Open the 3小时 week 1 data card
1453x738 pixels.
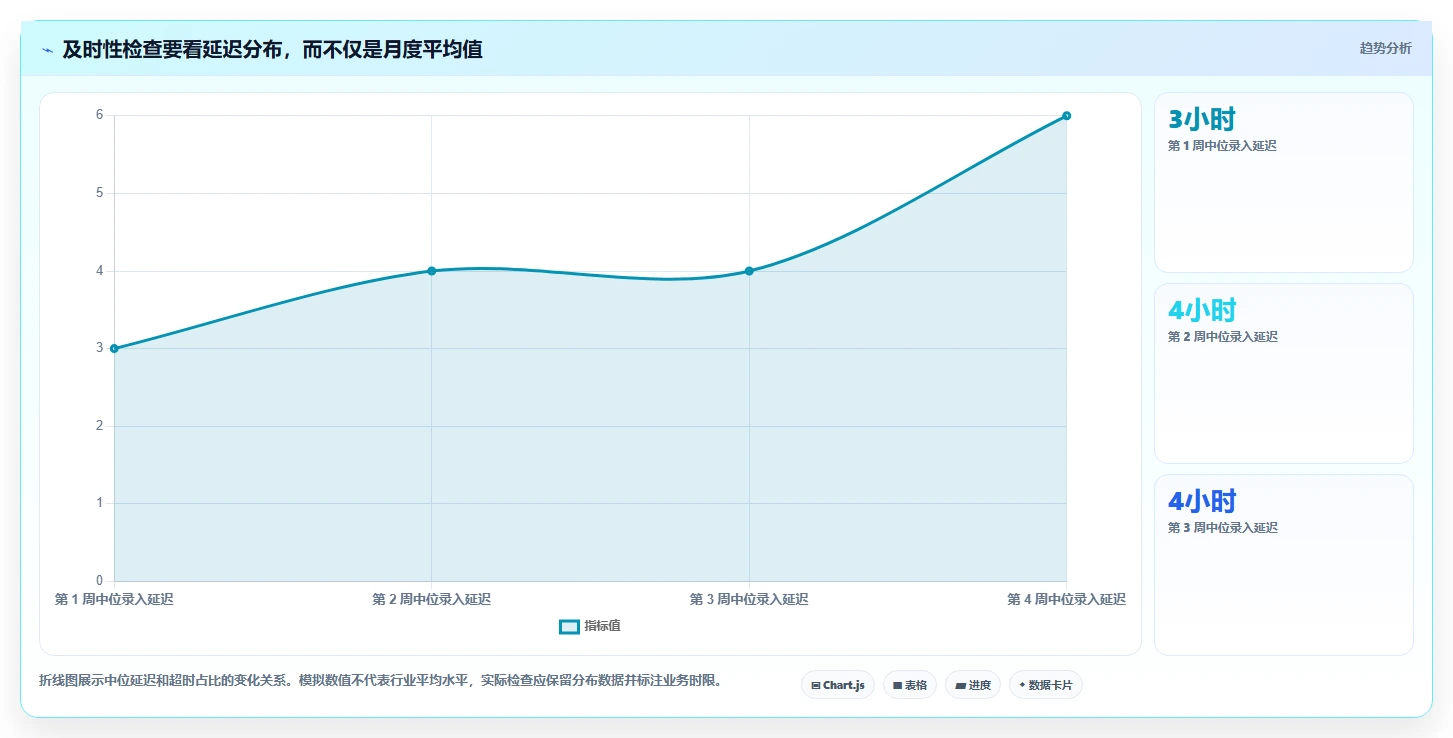tap(1284, 182)
